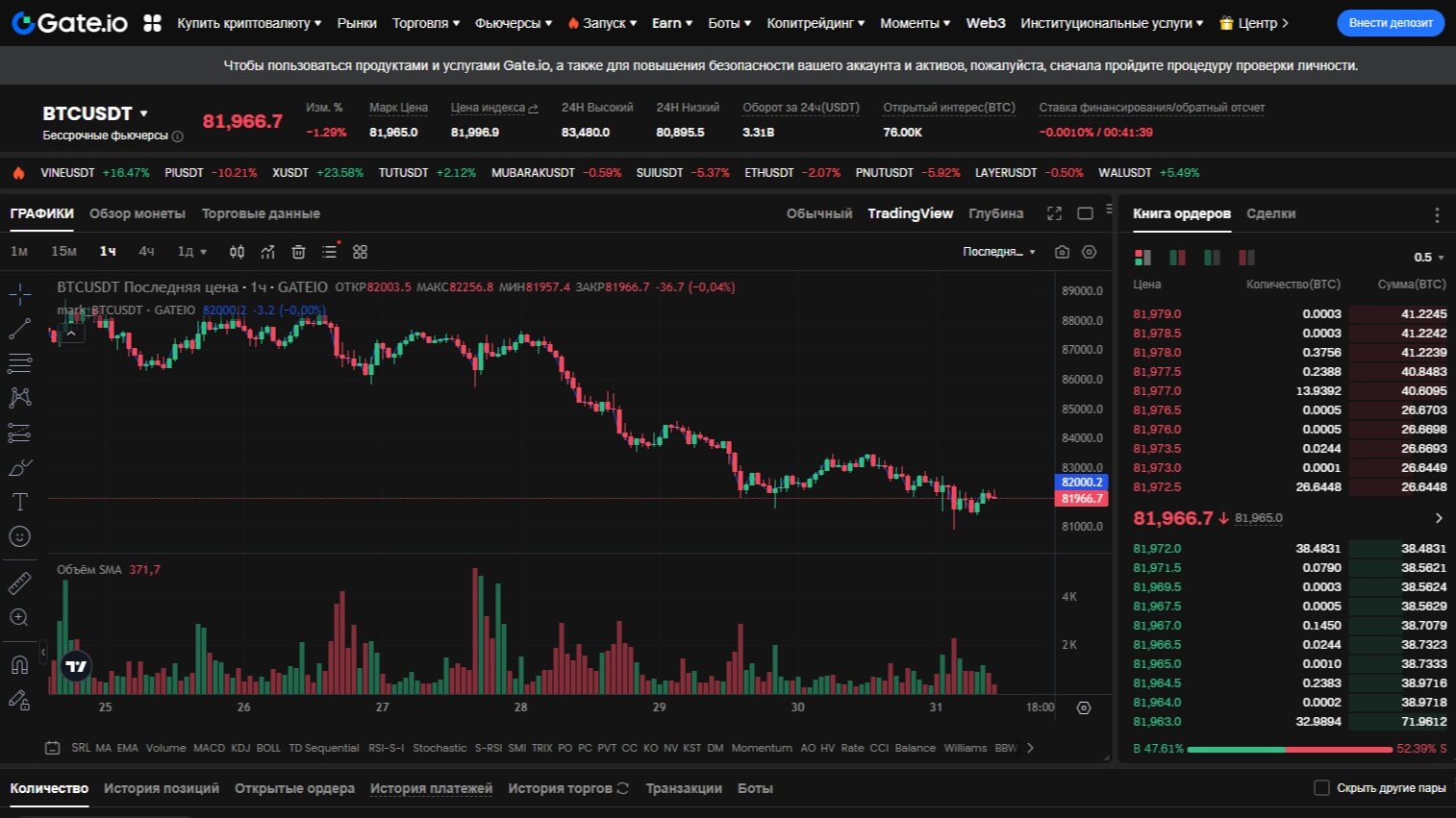Click the Внести депозит button

click(1390, 23)
